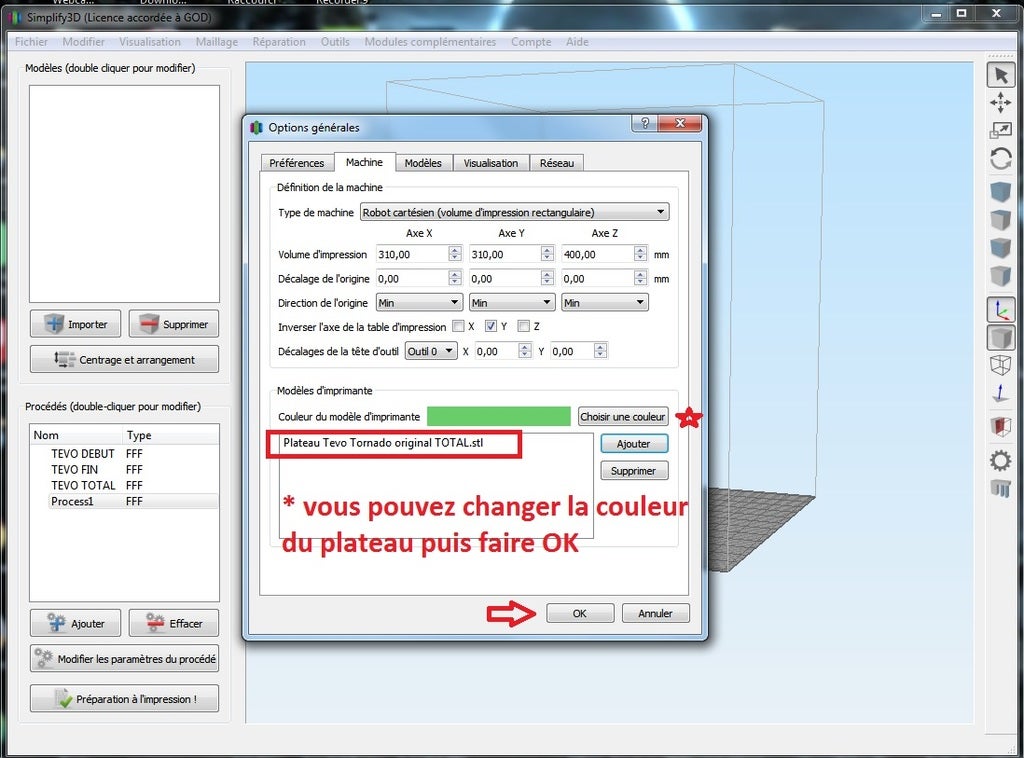Click the green printer model color swatch
1024x758 pixels.
coord(498,416)
